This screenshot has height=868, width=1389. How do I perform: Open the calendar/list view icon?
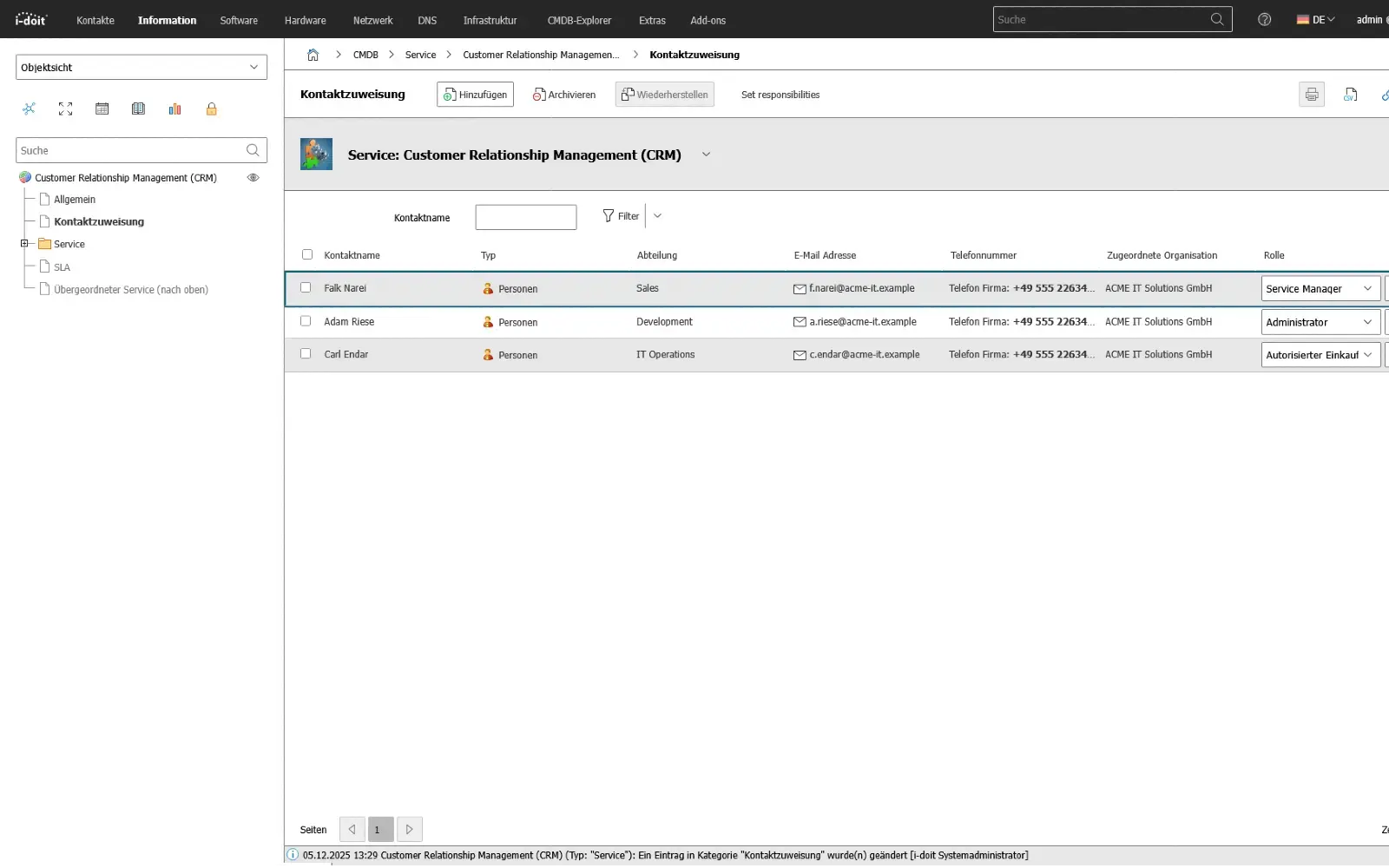click(102, 108)
